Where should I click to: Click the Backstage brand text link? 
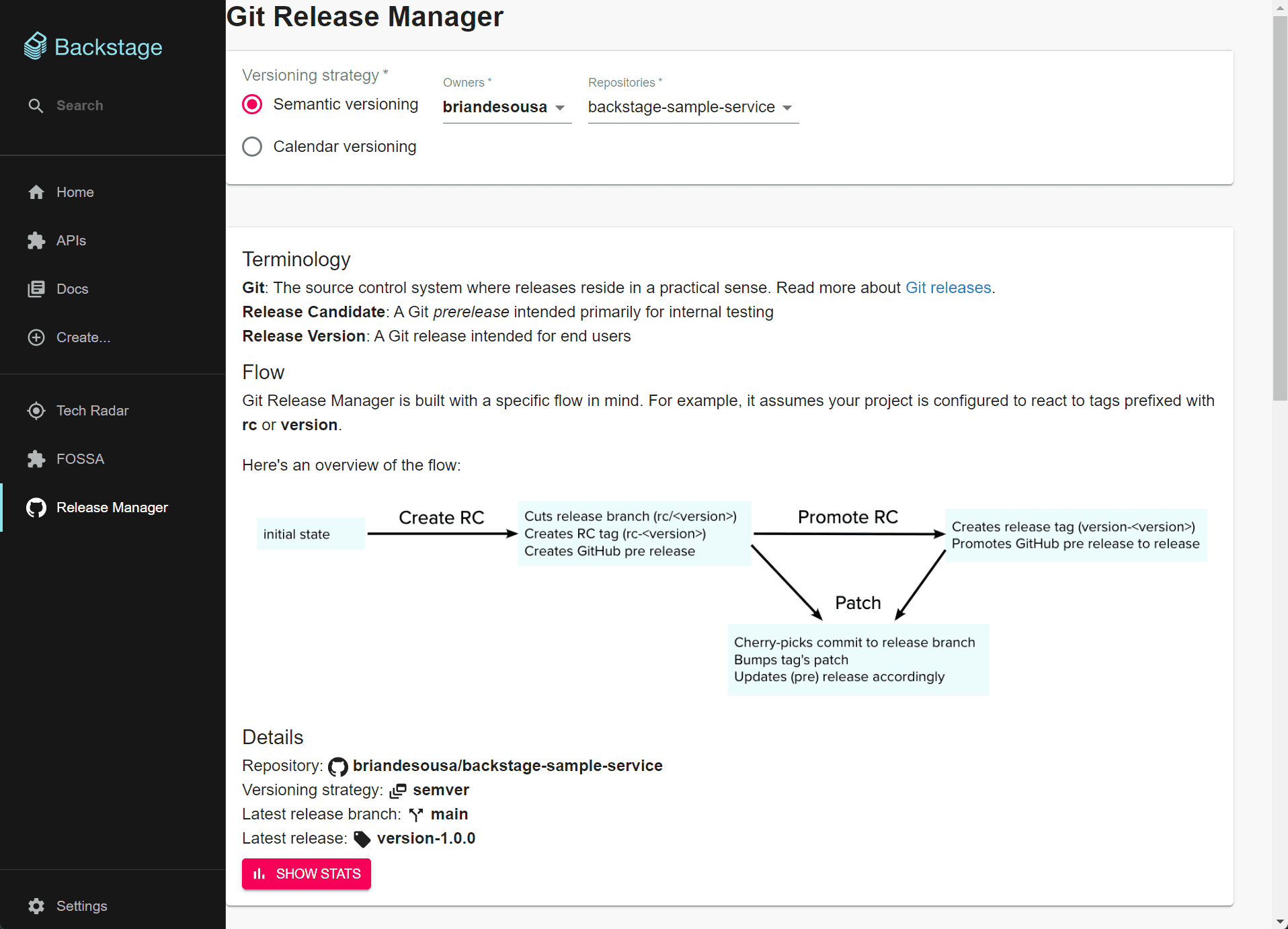pos(108,47)
